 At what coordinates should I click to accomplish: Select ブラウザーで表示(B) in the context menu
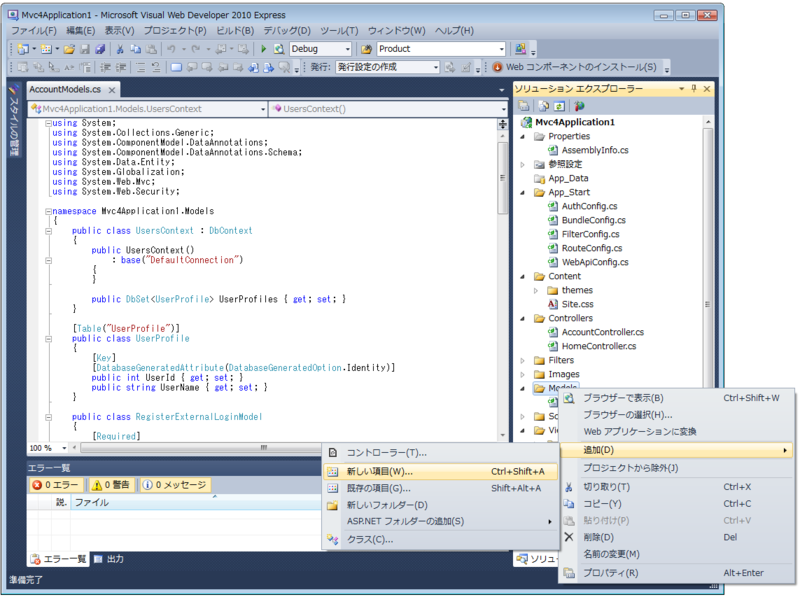pos(677,399)
